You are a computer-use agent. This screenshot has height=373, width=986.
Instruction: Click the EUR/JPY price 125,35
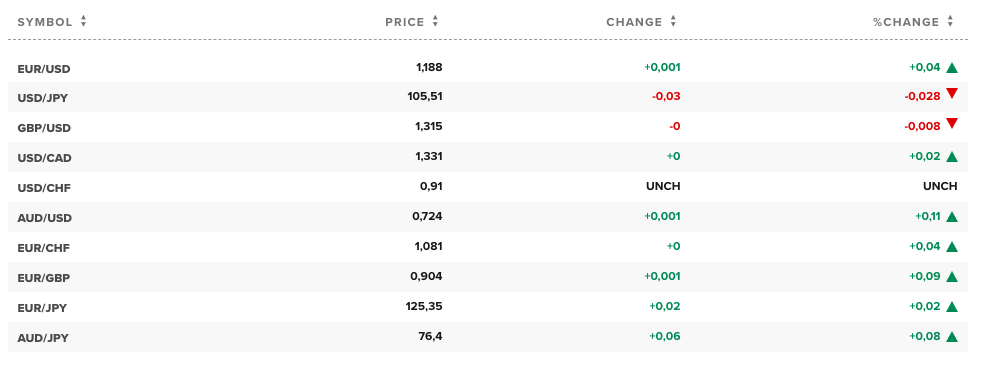[x=424, y=306]
